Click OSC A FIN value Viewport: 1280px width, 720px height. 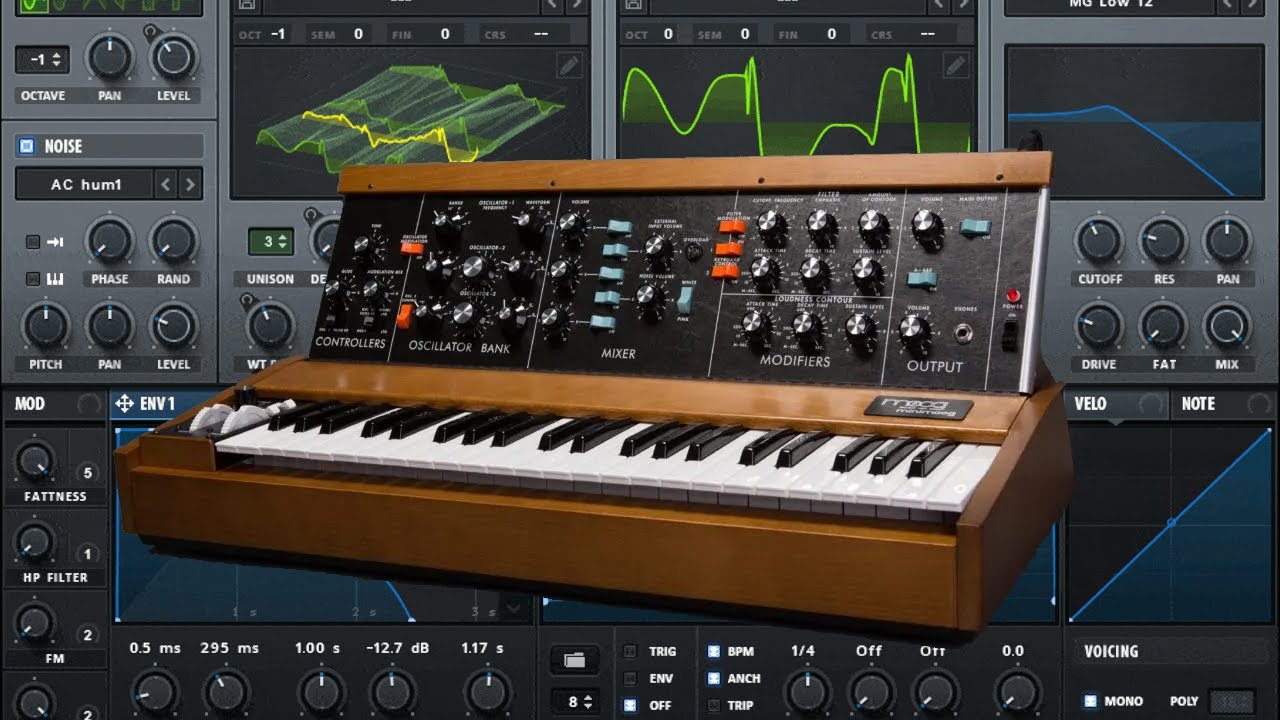click(445, 34)
